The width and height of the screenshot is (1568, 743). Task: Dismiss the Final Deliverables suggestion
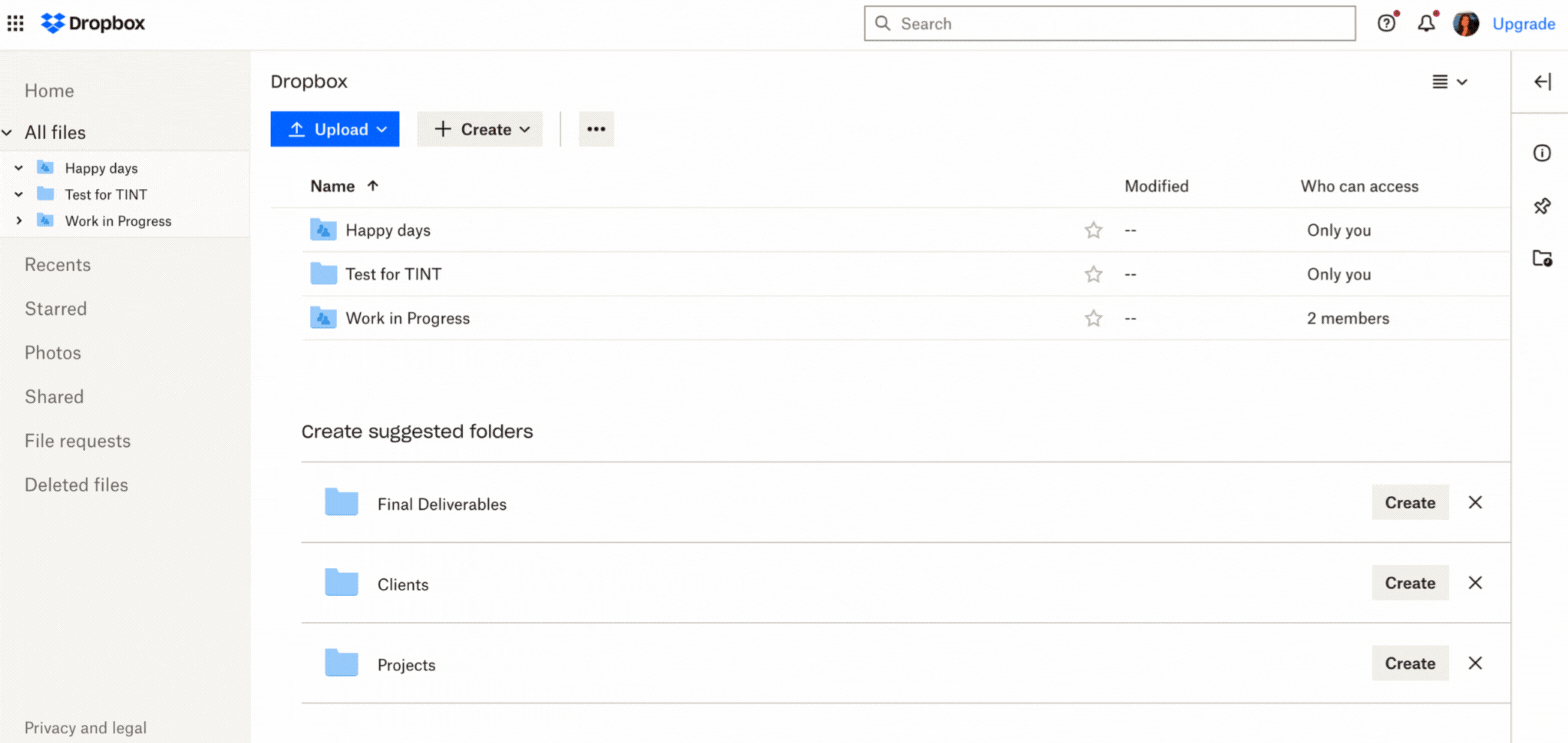[1475, 503]
